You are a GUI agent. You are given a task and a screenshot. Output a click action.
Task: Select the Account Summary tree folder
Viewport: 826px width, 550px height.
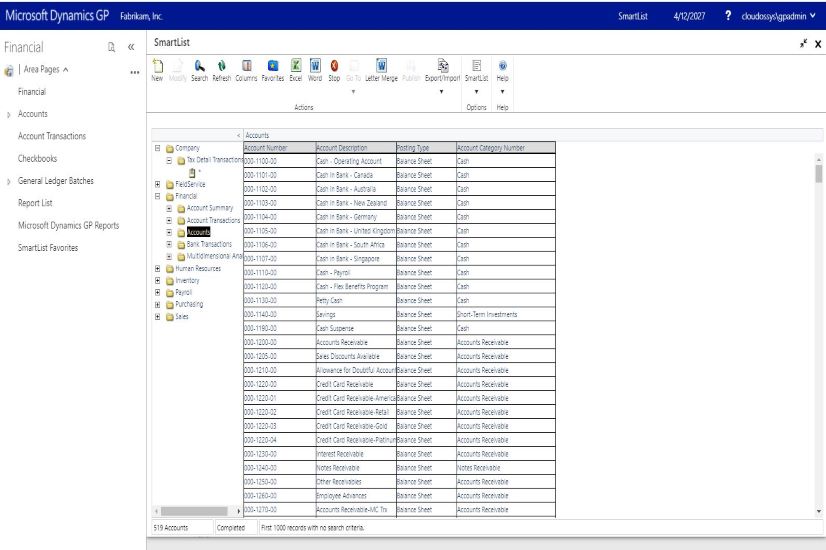(210, 208)
